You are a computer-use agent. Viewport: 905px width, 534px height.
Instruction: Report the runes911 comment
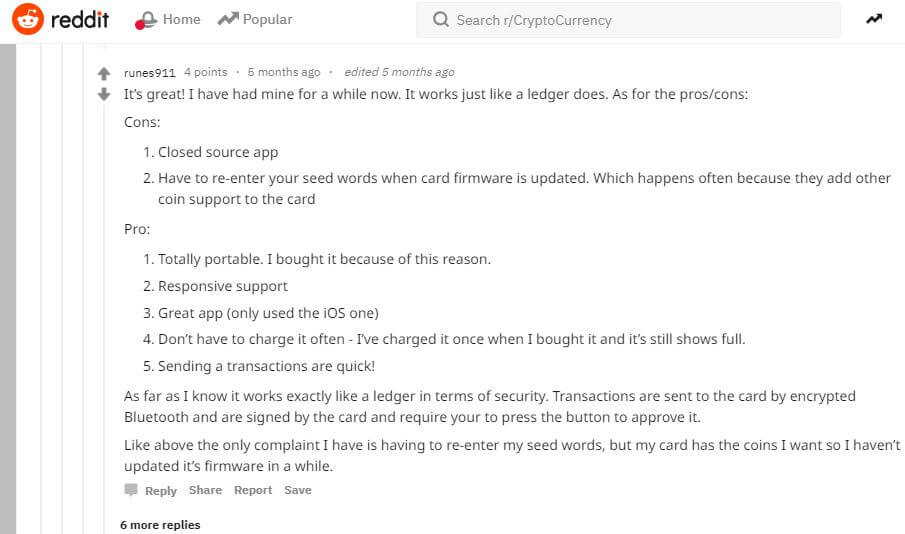(x=253, y=490)
